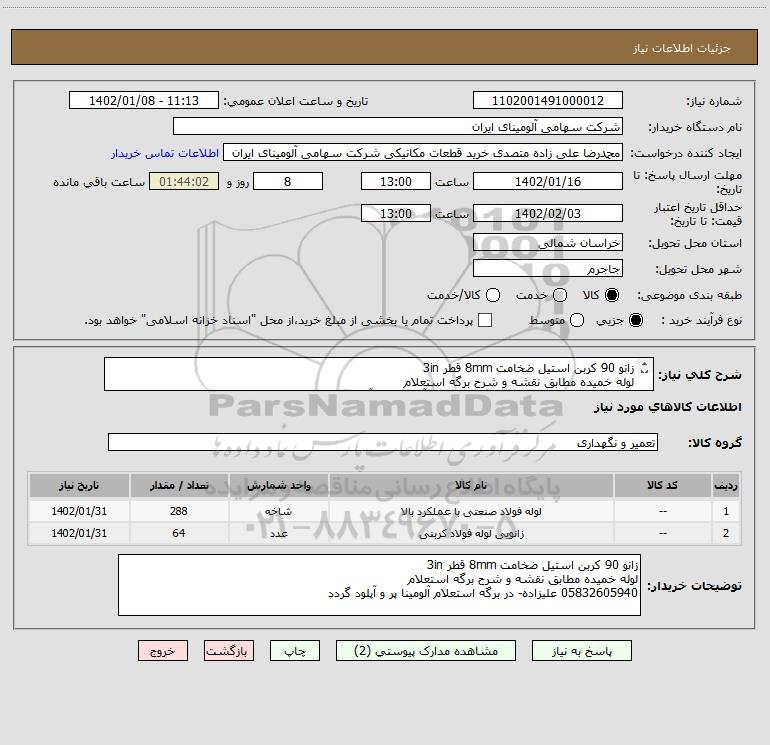Click the remaining days field showing 8
Image resolution: width=770 pixels, height=745 pixels.
288,182
